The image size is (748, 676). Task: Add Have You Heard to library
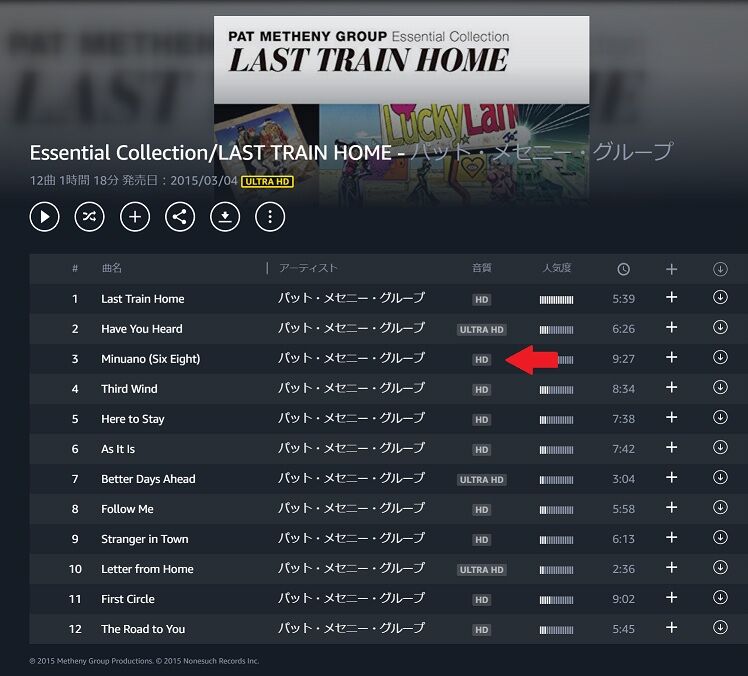pos(671,327)
